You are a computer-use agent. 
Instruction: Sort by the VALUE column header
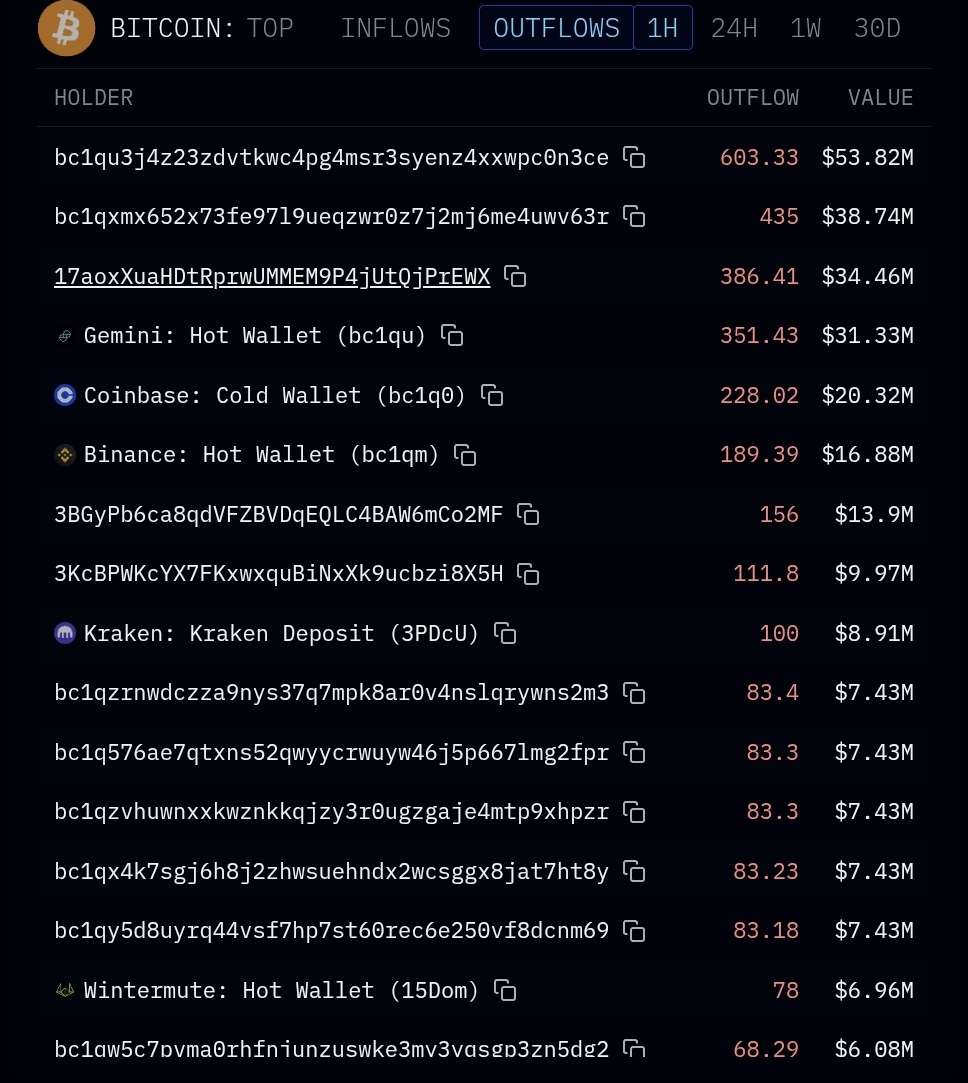(880, 97)
